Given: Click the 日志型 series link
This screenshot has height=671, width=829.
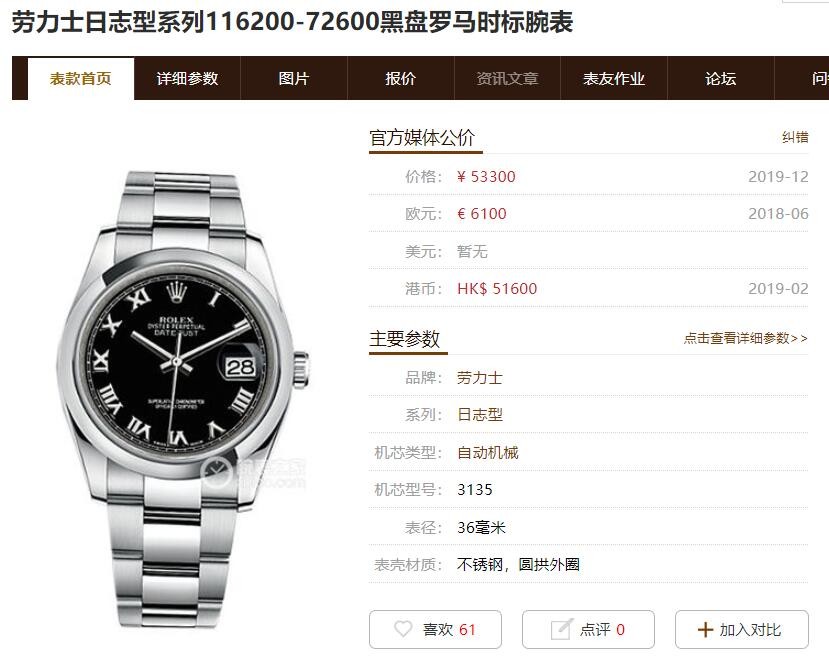Looking at the screenshot, I should (480, 415).
